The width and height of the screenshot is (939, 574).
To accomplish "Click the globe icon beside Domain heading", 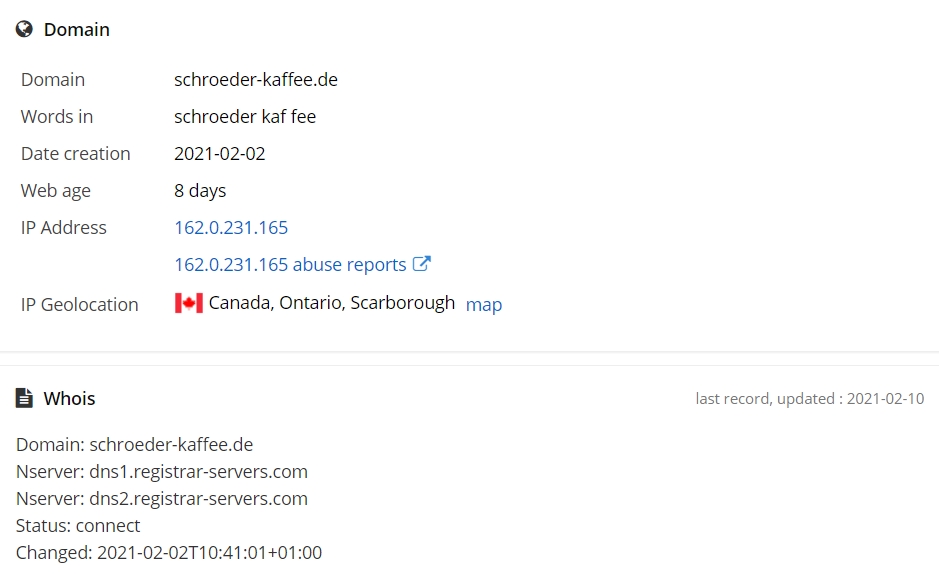I will [x=24, y=29].
